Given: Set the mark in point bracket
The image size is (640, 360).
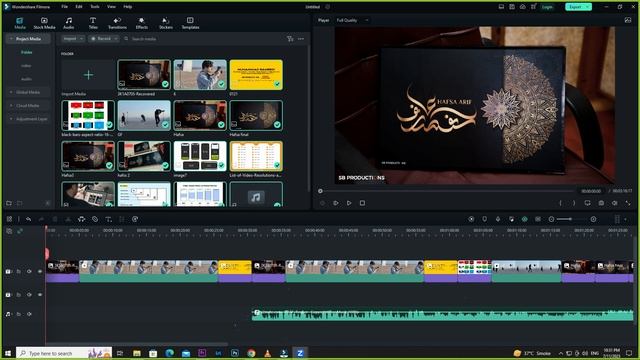Looking at the screenshot, I should pos(560,203).
